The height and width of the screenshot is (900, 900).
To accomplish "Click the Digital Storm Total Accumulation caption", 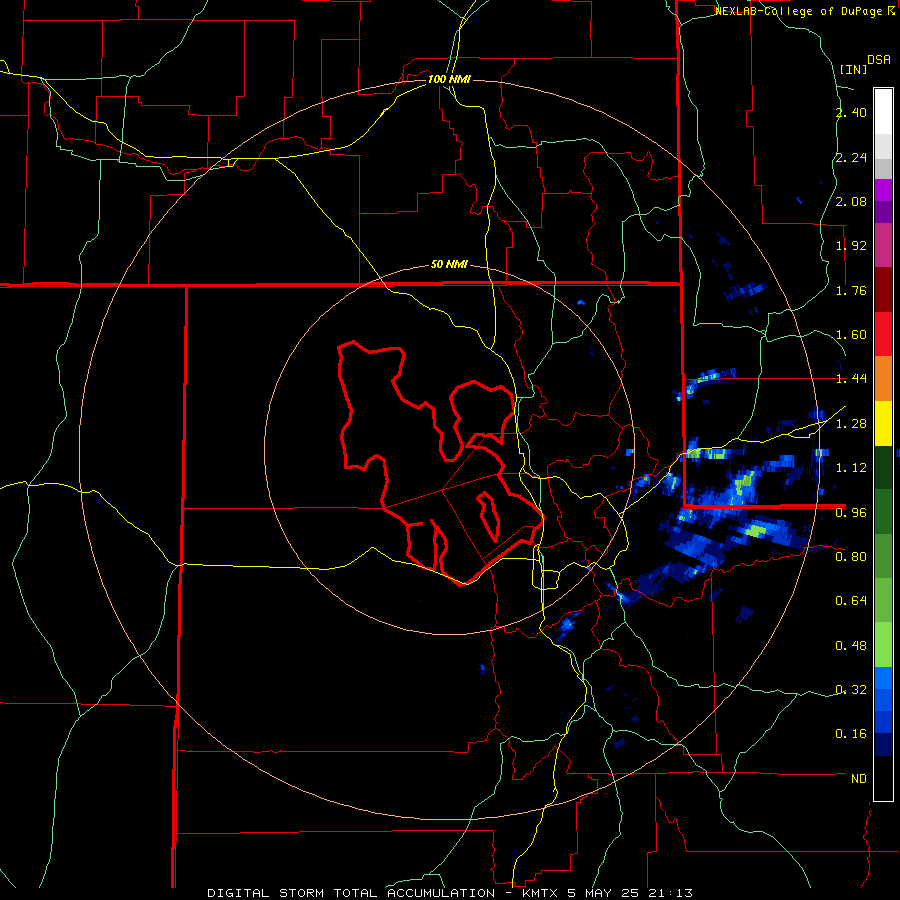I will pyautogui.click(x=450, y=893).
